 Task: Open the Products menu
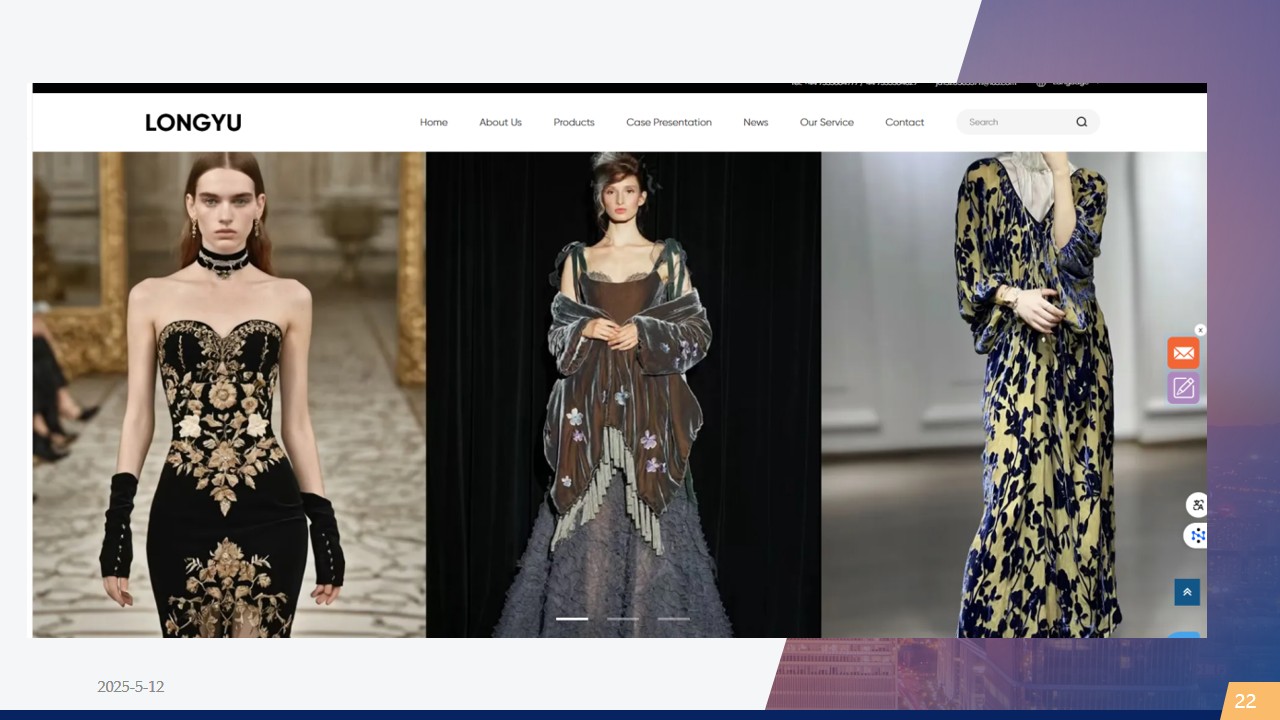[x=574, y=122]
